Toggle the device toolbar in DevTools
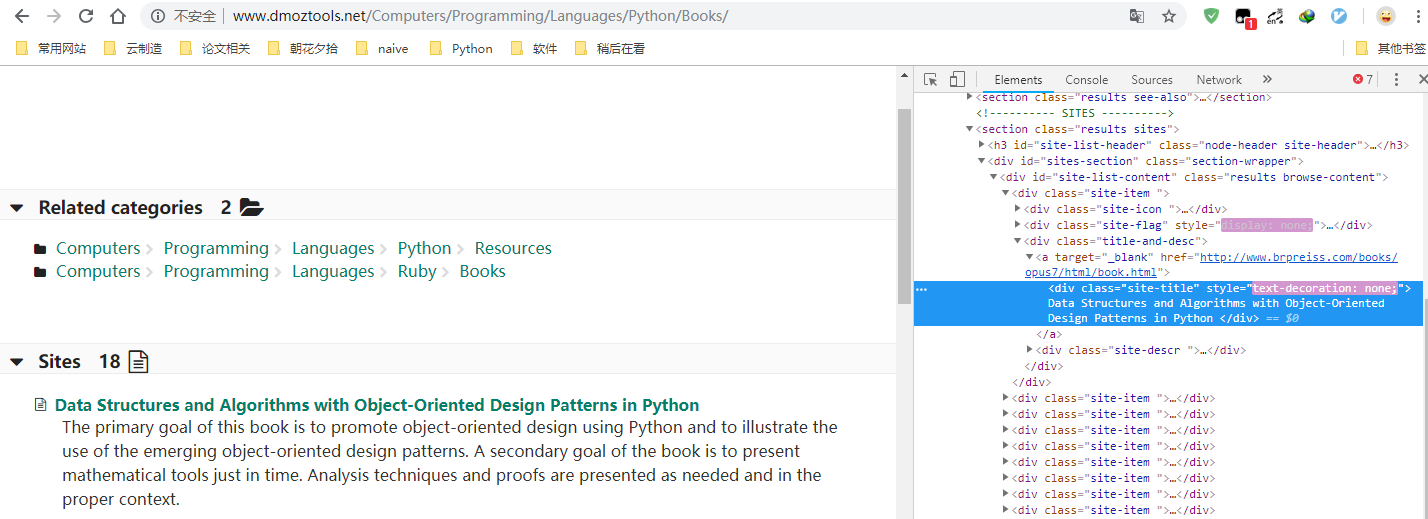Screen dimensions: 1428x519 click(957, 80)
